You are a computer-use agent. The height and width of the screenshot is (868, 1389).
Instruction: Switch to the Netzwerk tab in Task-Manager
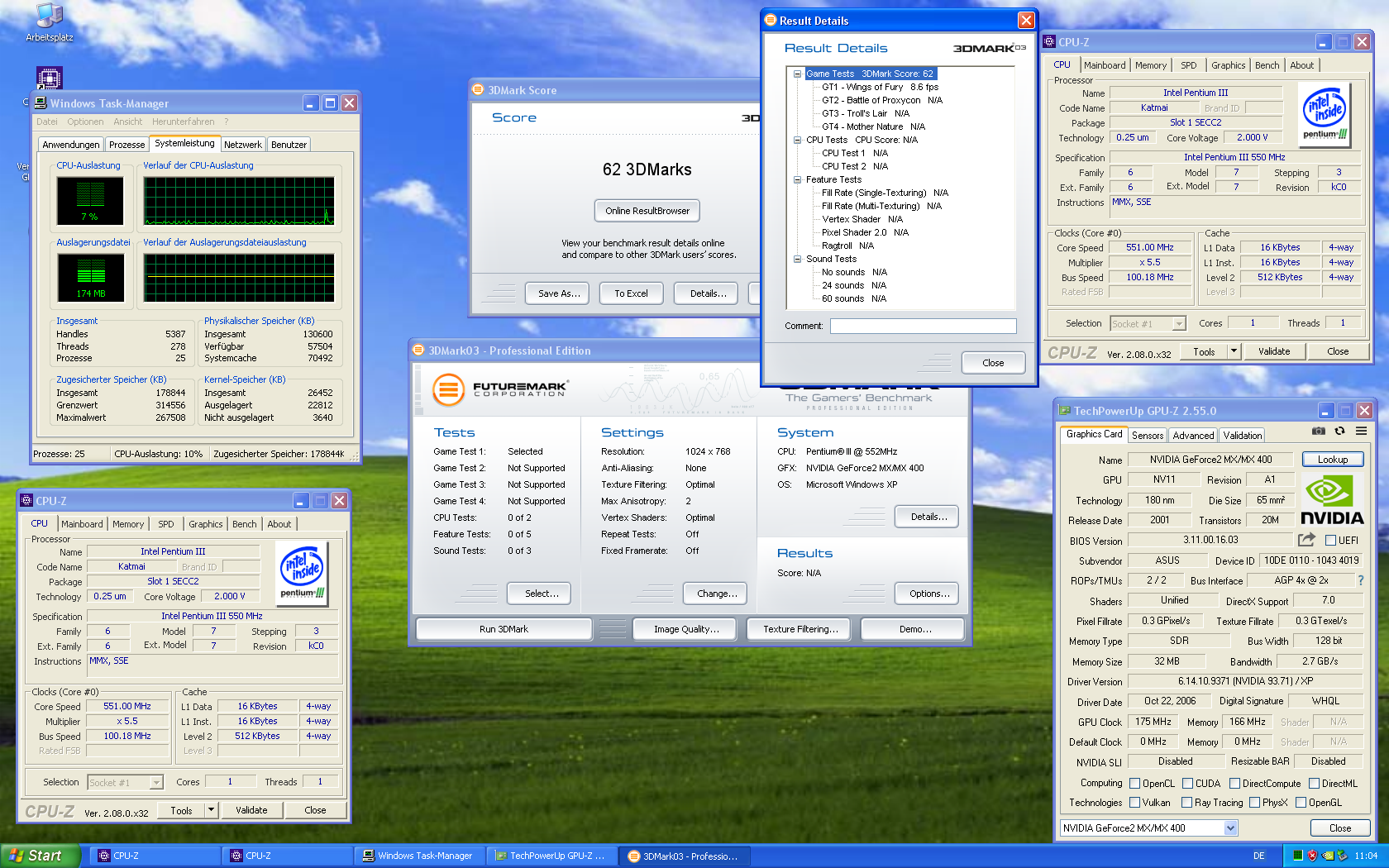(243, 145)
